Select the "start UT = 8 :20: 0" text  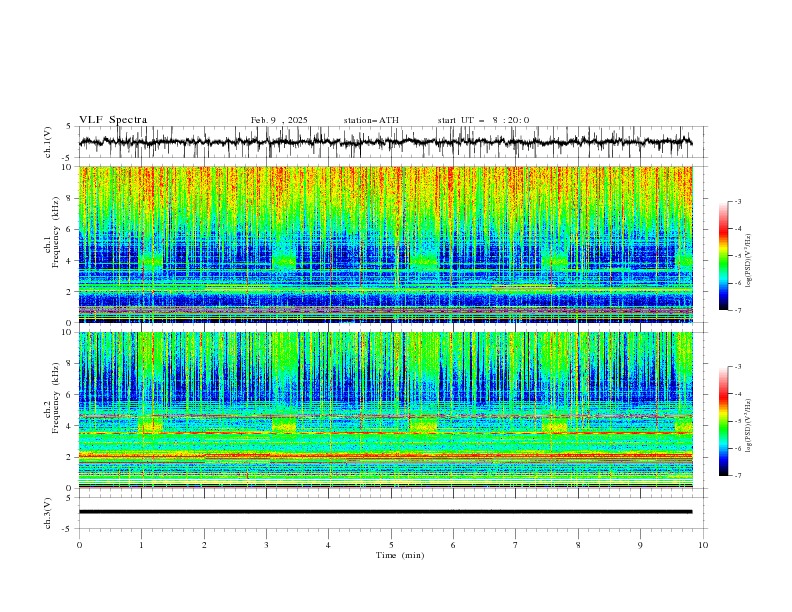(x=483, y=120)
